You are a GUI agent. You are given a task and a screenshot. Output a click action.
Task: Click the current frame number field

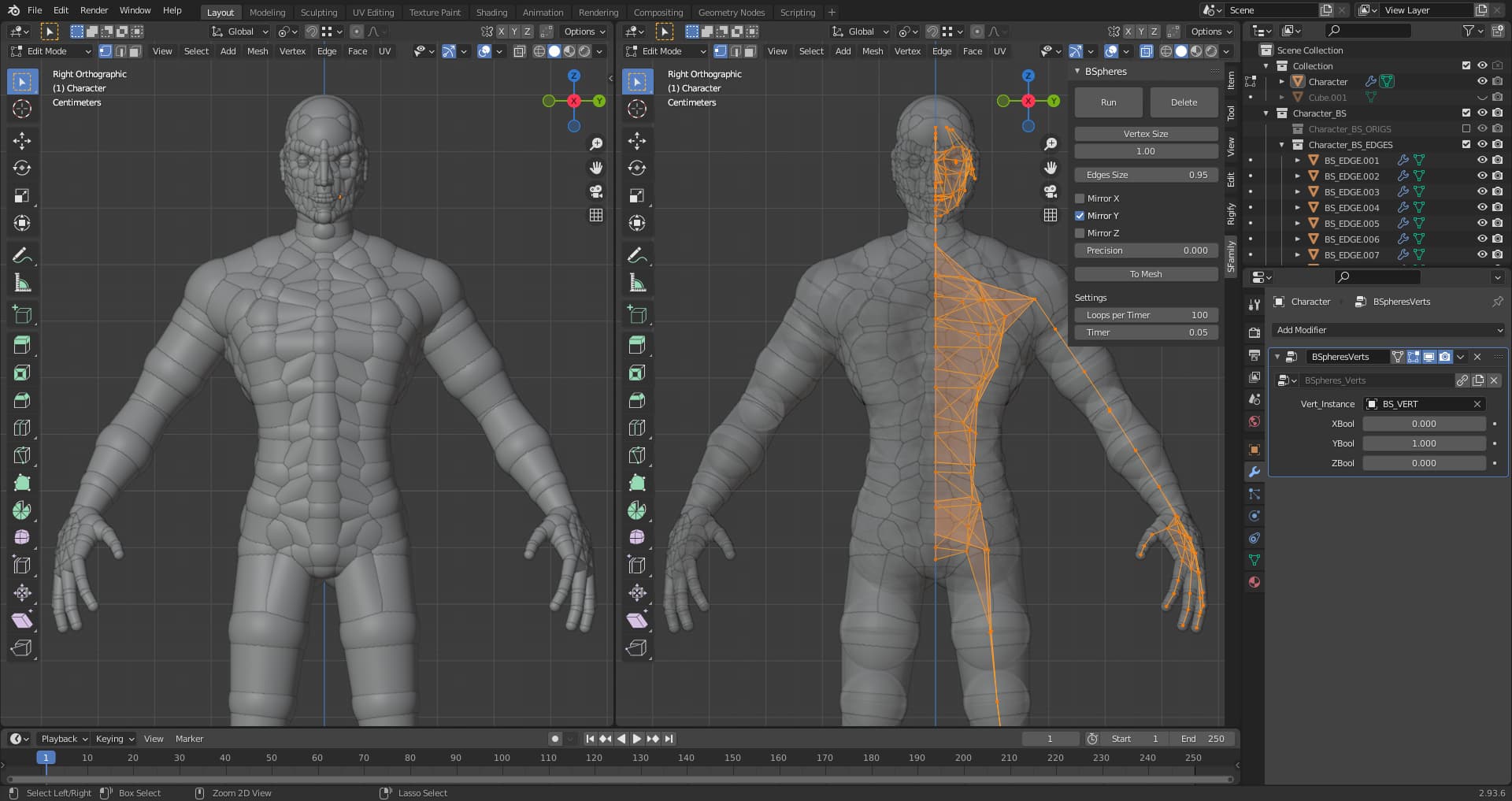1051,739
